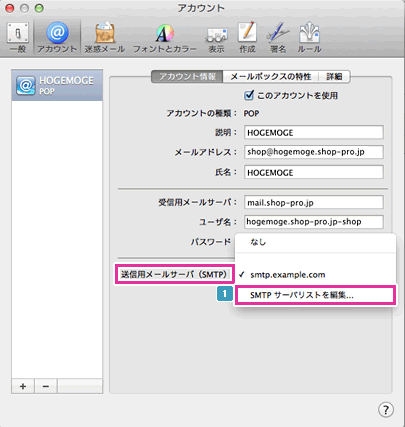Select the HOGEMOGE POP account in sidebar
Image resolution: width=405 pixels, height=427 pixels.
click(x=57, y=85)
